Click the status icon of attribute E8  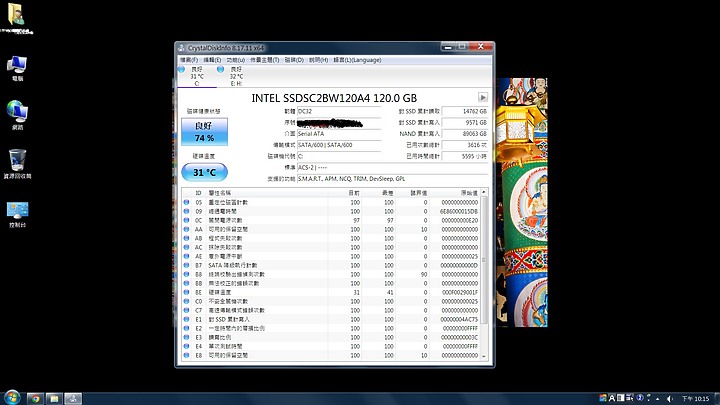coord(186,355)
